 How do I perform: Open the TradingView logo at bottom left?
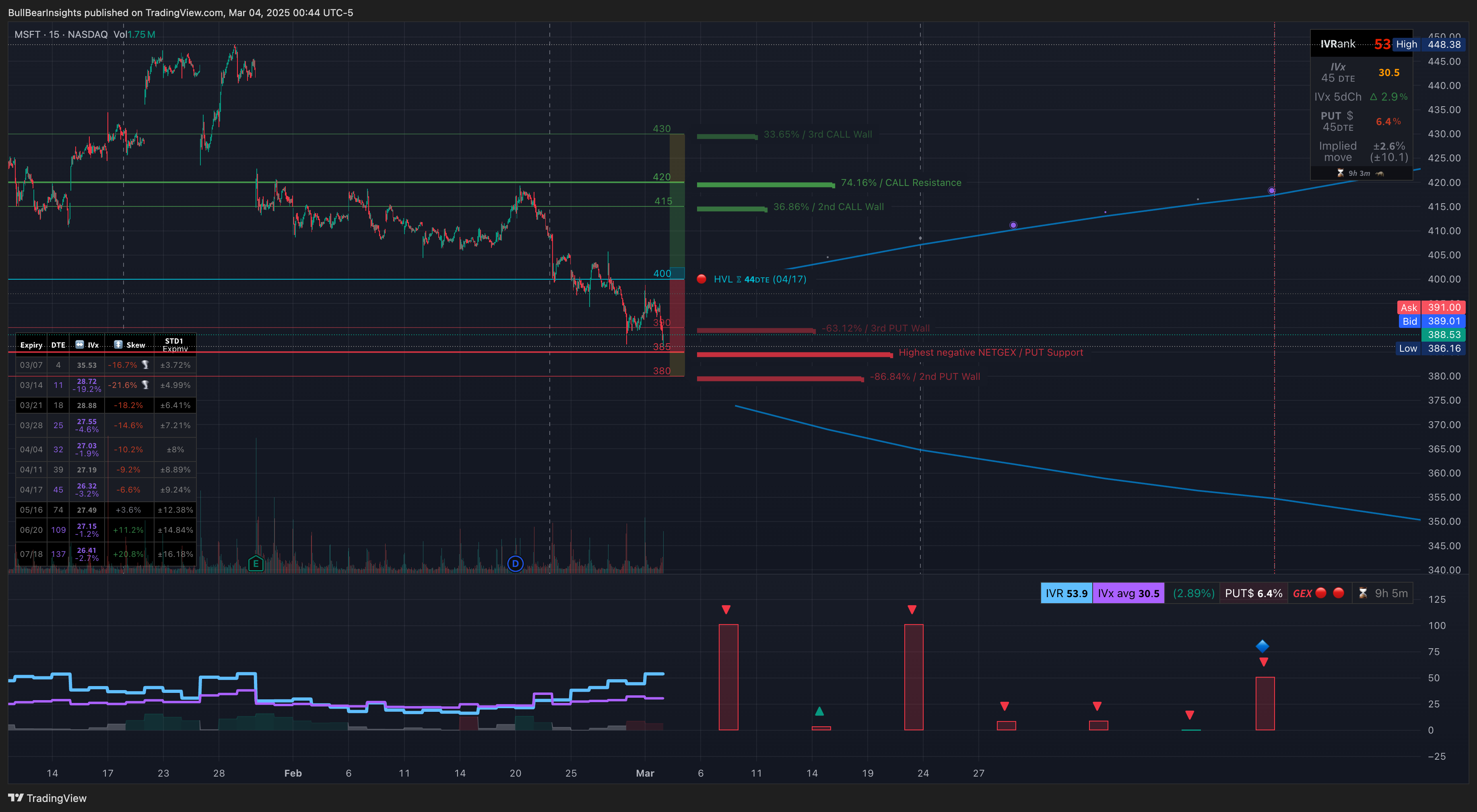(47, 798)
